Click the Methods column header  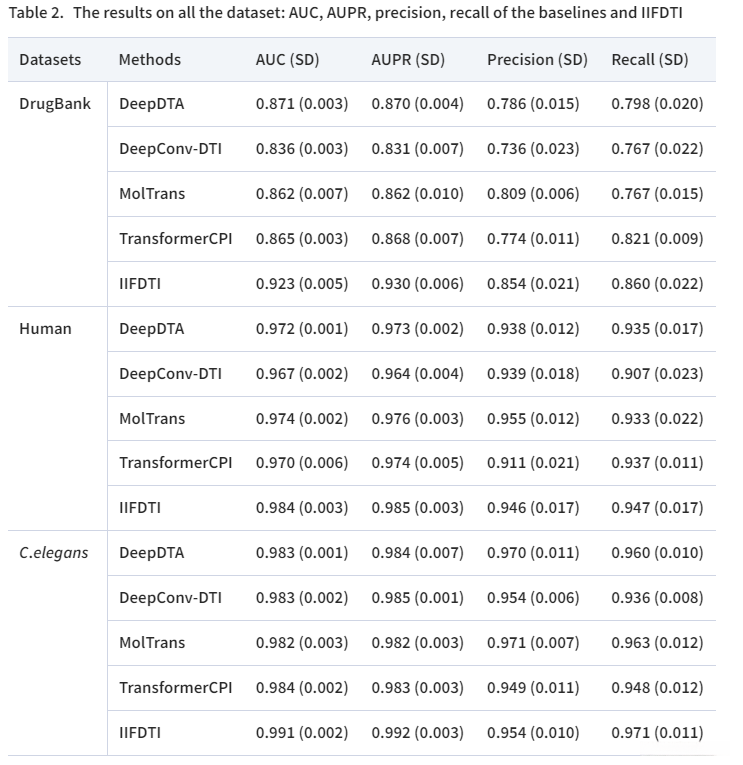[x=150, y=60]
